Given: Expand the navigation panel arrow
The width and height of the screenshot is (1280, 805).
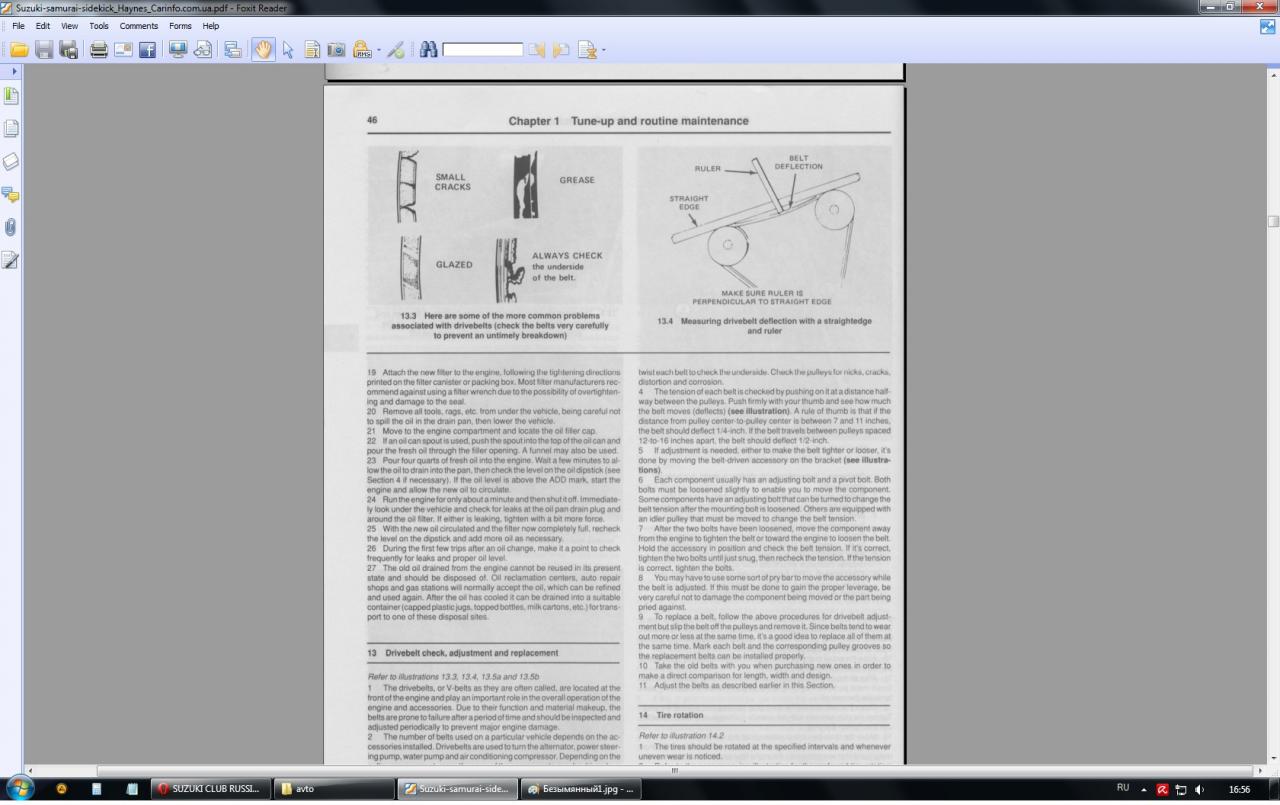Looking at the screenshot, I should tap(14, 72).
